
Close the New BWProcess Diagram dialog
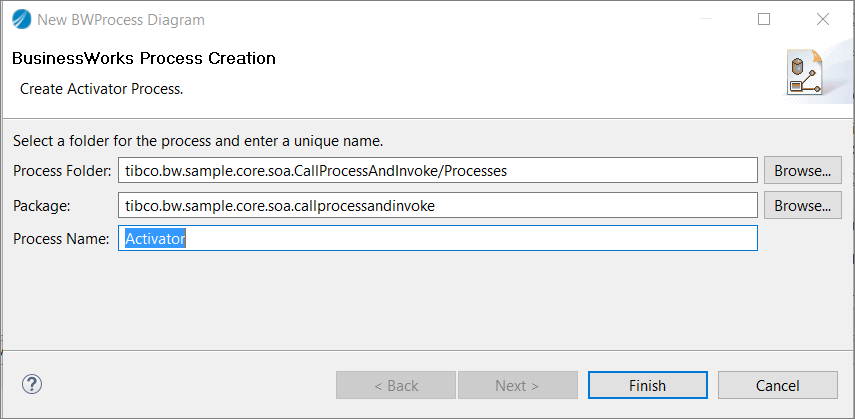[823, 19]
